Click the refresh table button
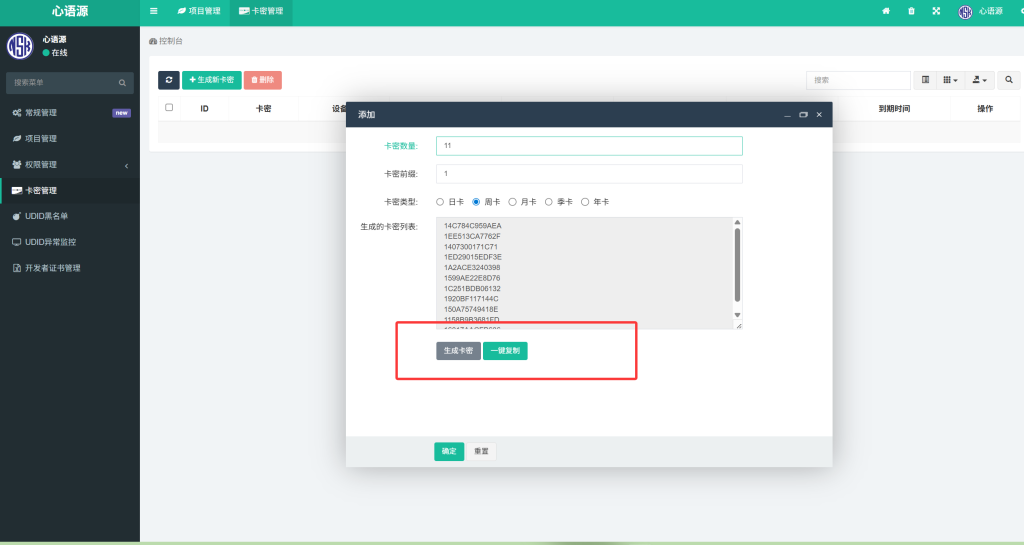 (x=168, y=80)
